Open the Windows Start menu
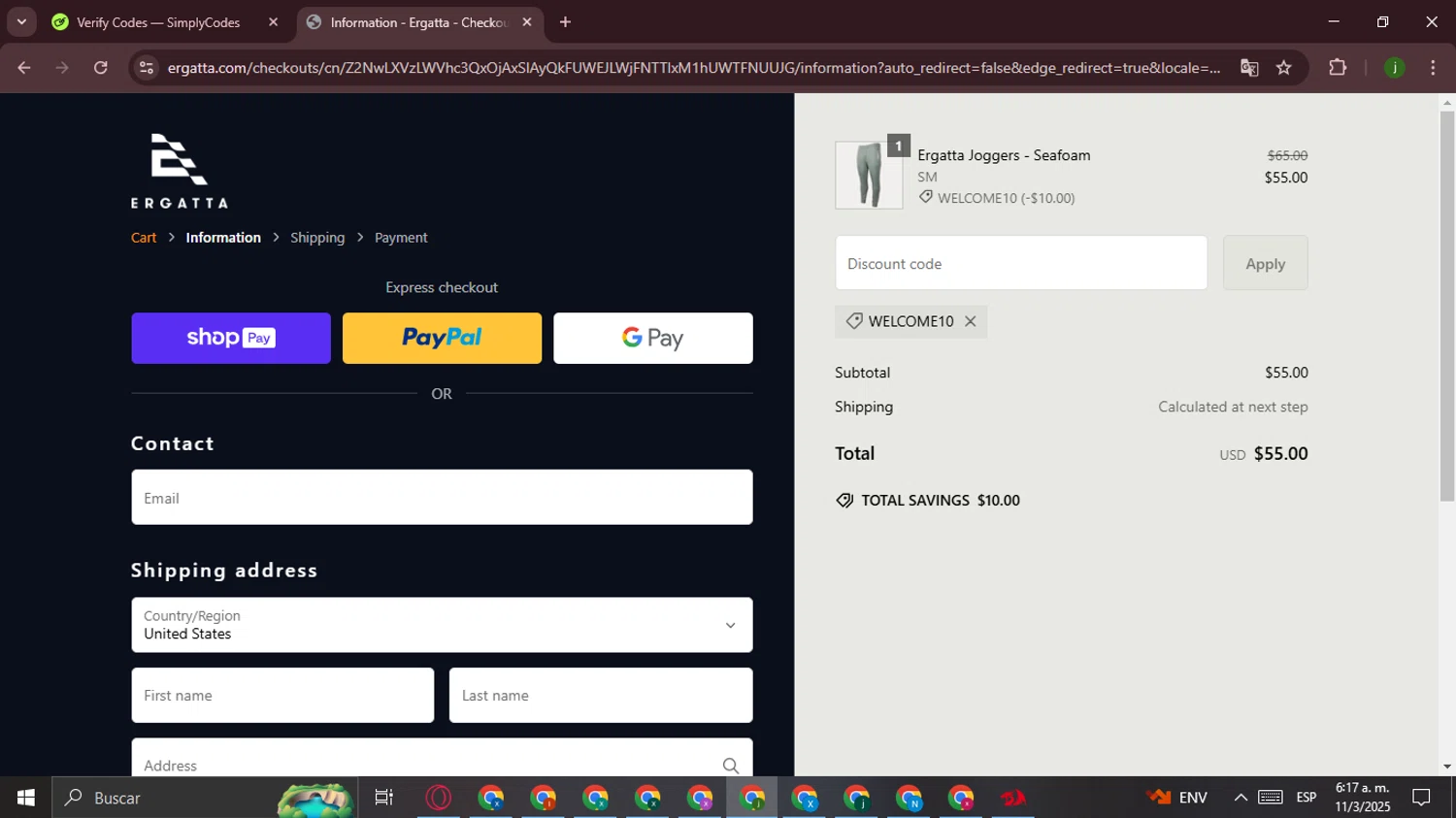The width and height of the screenshot is (1456, 818). (x=25, y=798)
